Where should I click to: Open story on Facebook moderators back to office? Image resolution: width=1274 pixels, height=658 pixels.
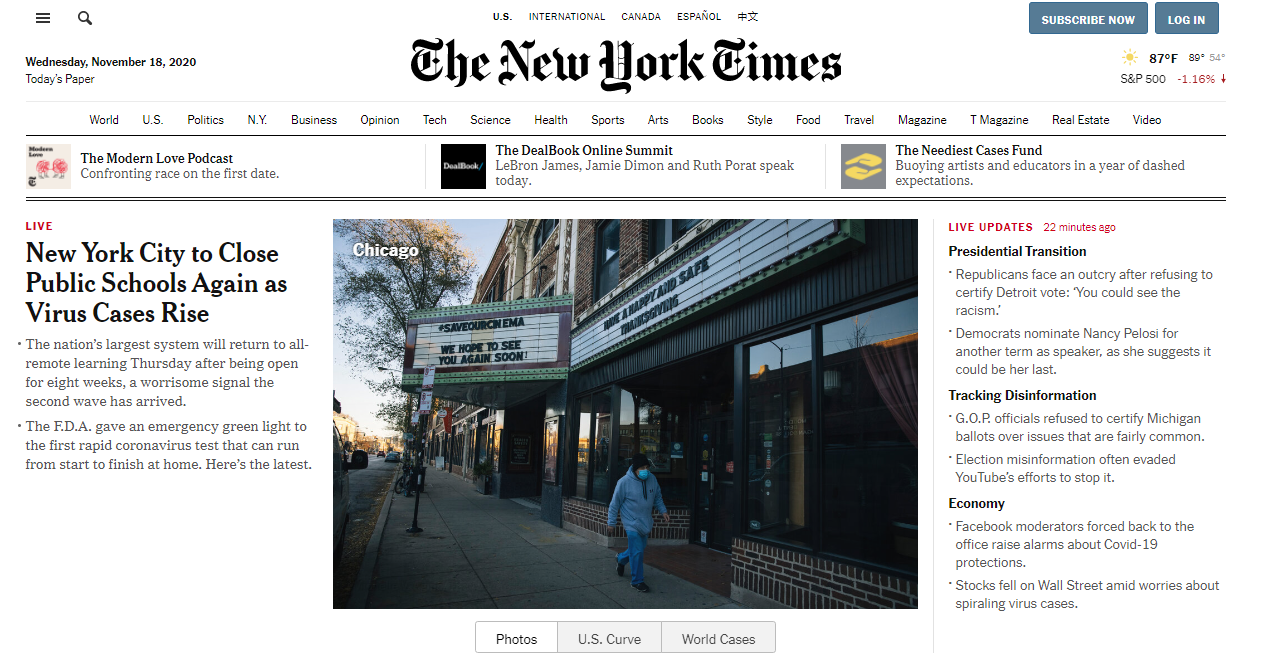tap(1075, 544)
